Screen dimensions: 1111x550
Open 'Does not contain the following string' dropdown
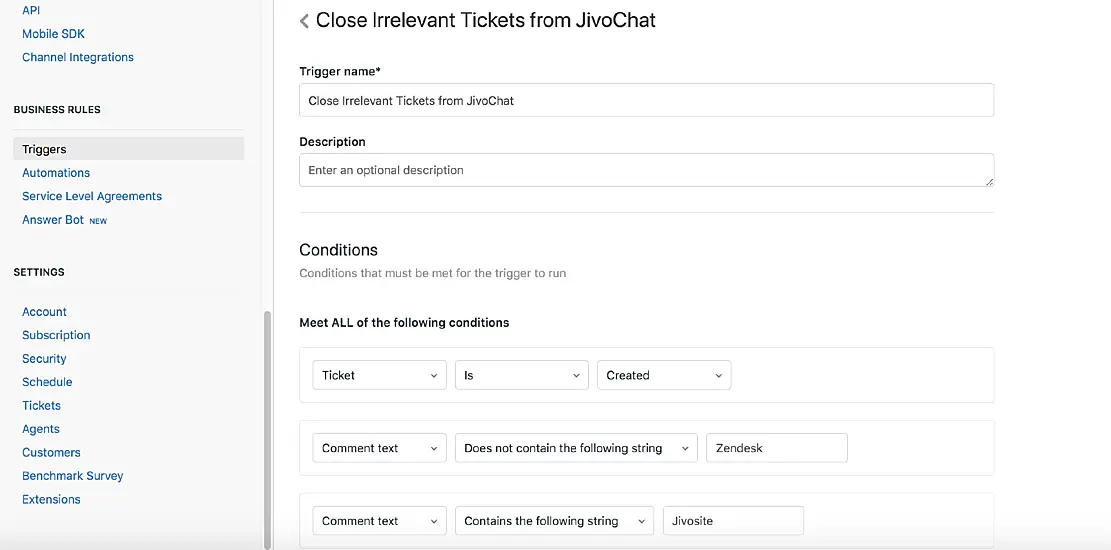tap(576, 448)
